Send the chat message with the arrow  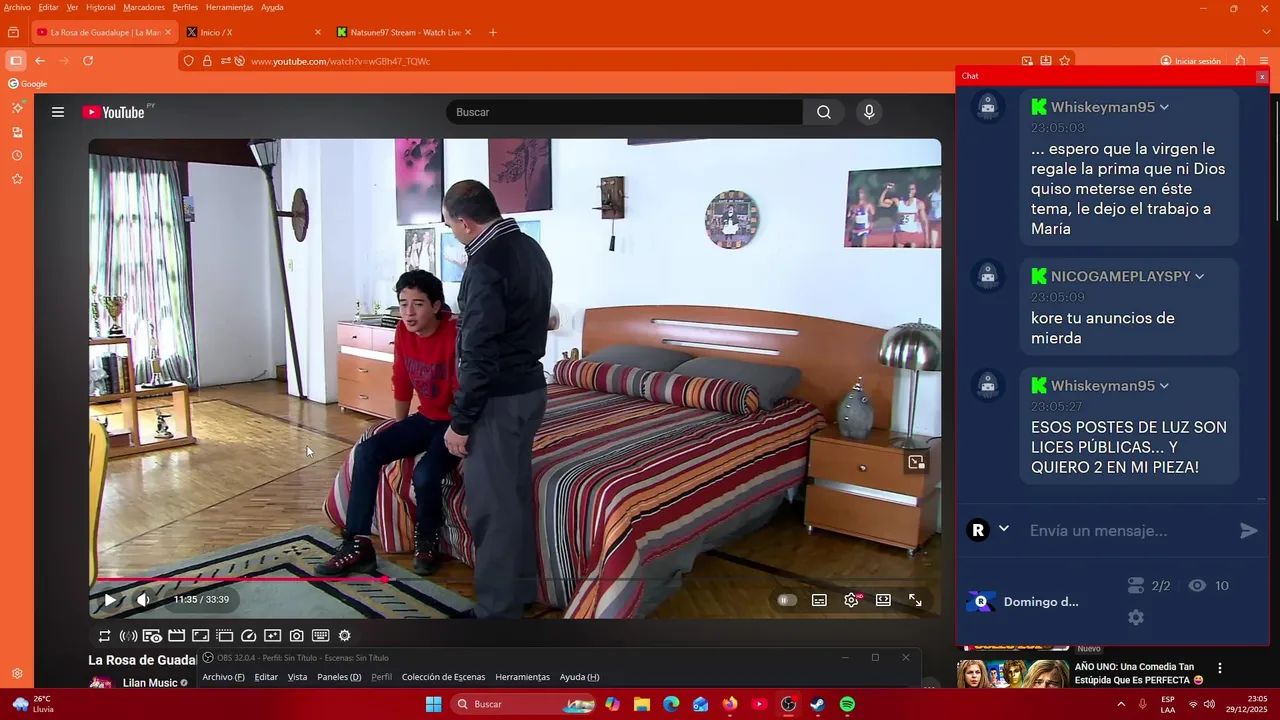point(1249,531)
